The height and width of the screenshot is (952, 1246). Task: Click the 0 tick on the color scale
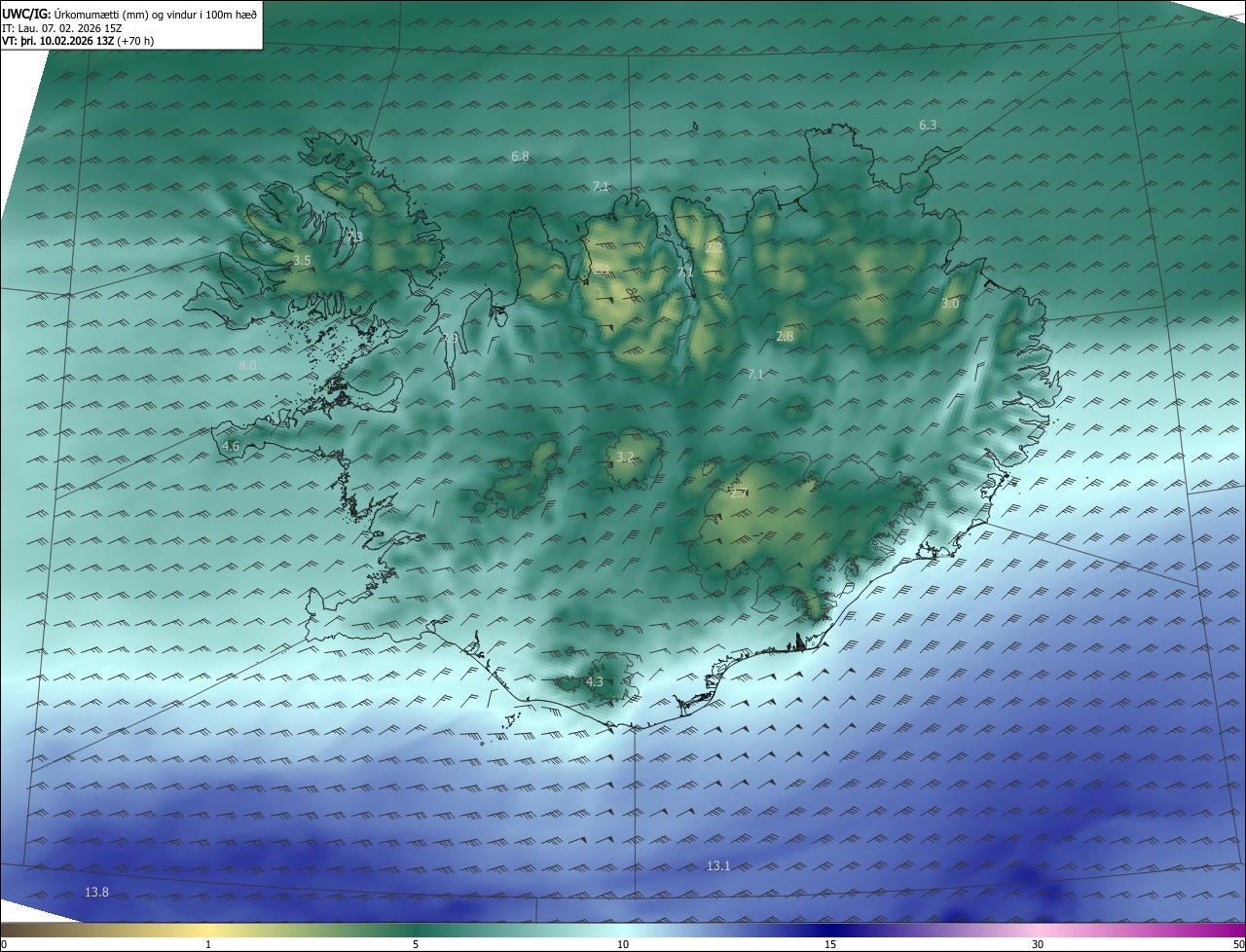click(4, 944)
